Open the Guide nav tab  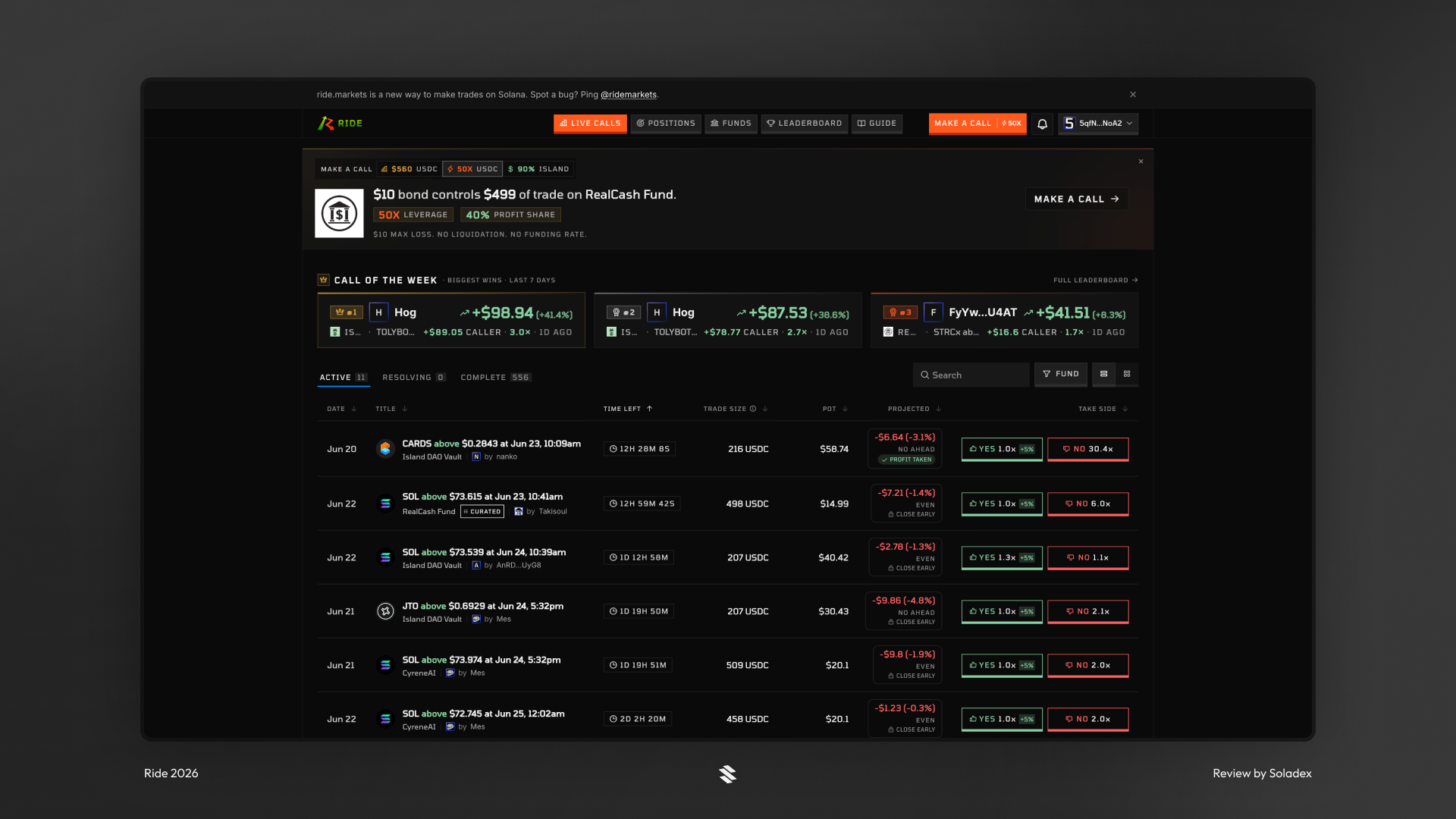877,124
